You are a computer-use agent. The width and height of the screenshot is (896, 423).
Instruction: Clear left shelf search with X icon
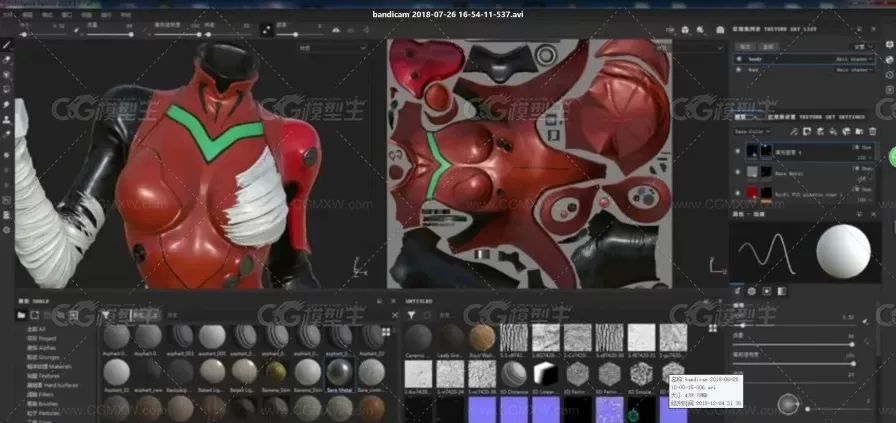[394, 315]
